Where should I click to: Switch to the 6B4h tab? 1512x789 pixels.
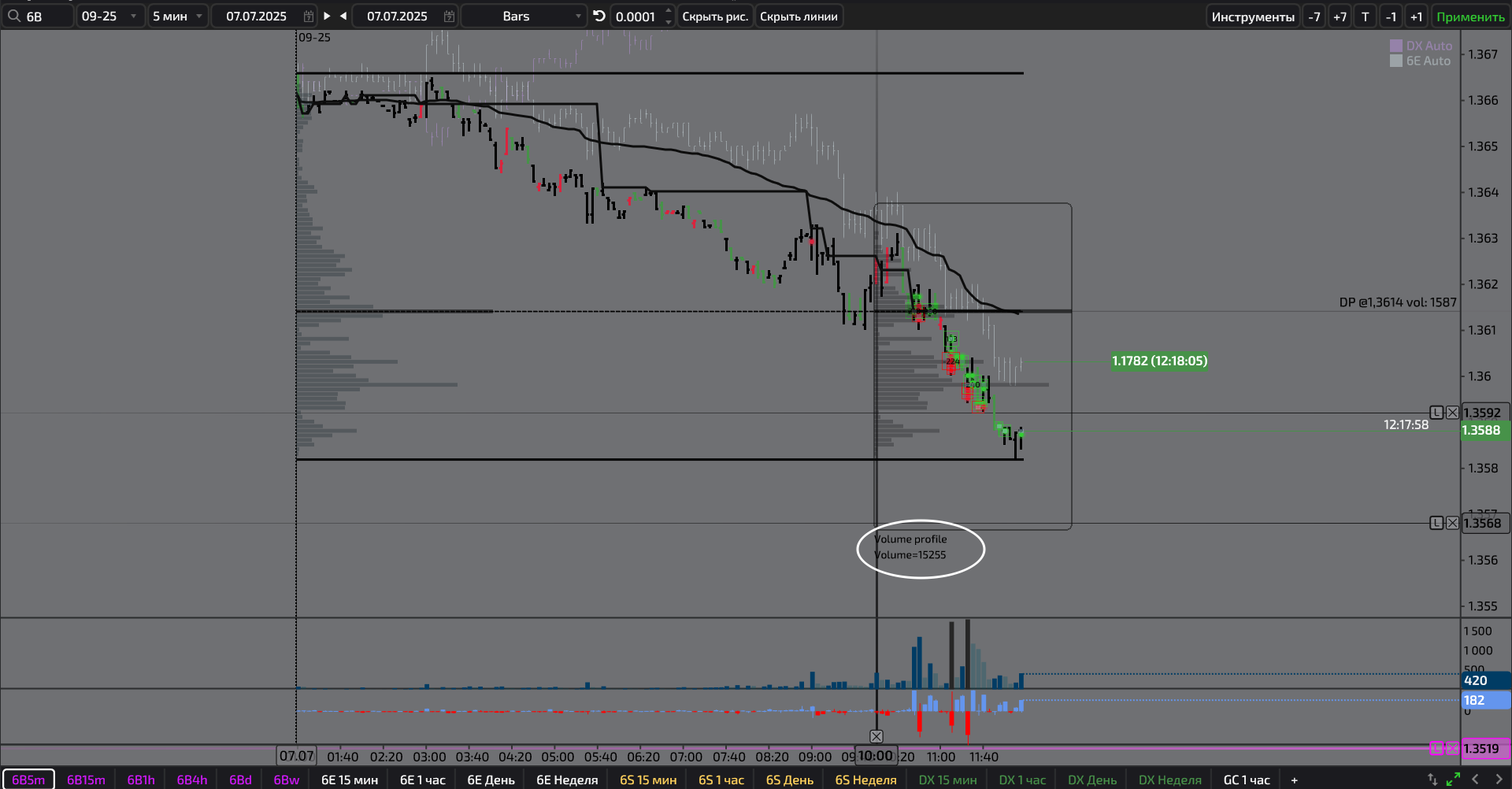click(192, 780)
